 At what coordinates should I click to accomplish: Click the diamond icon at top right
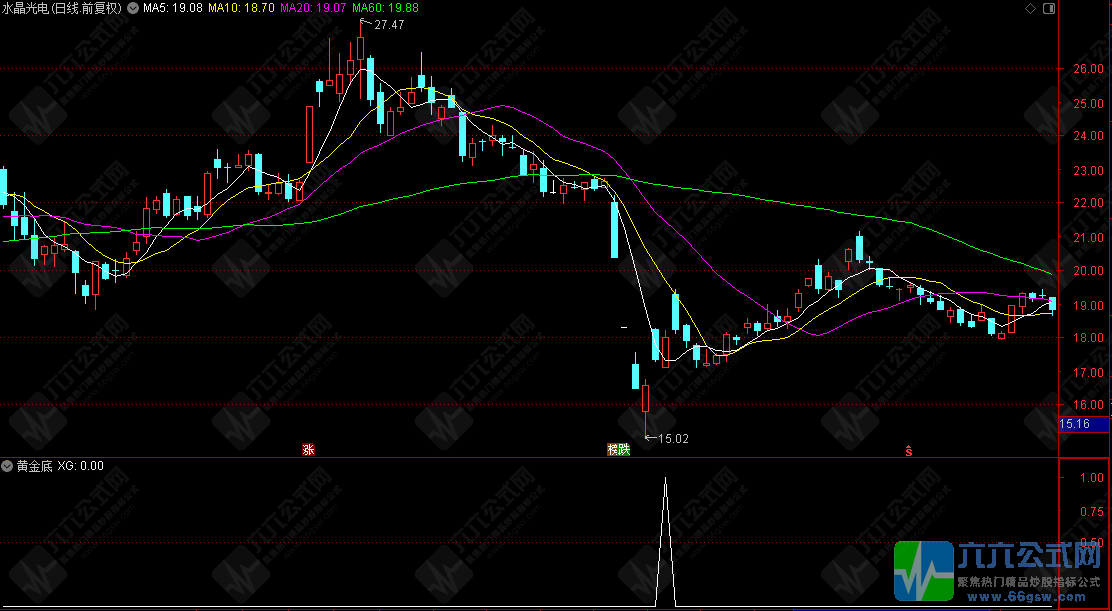point(1030,9)
